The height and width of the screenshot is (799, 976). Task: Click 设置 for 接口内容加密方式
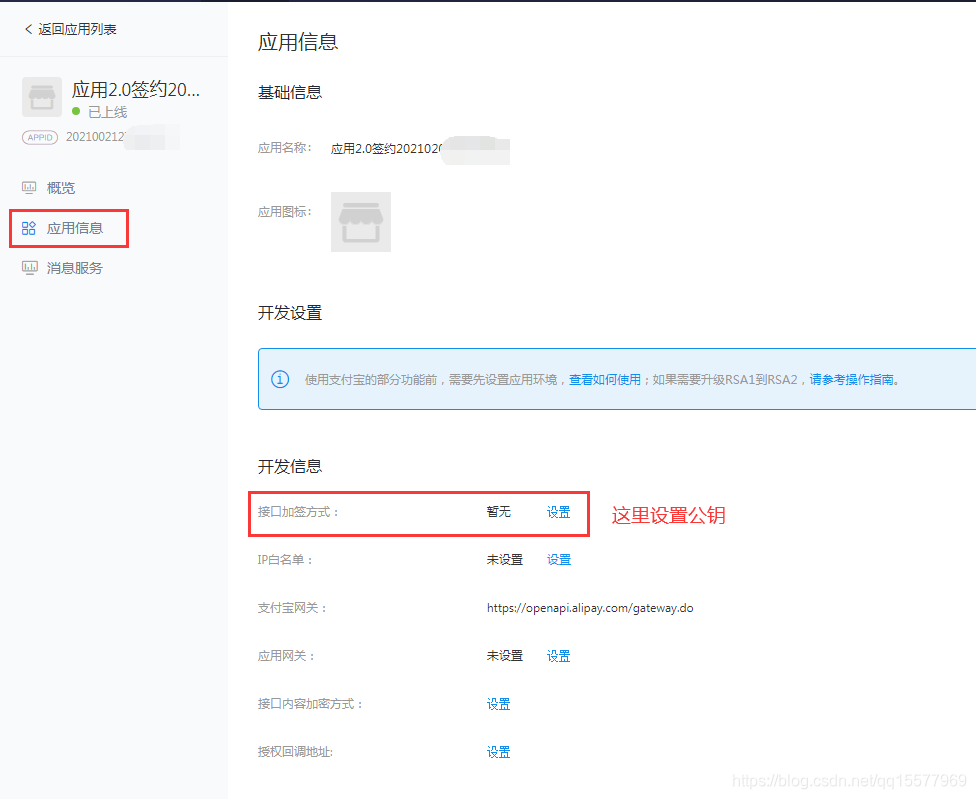coord(498,704)
